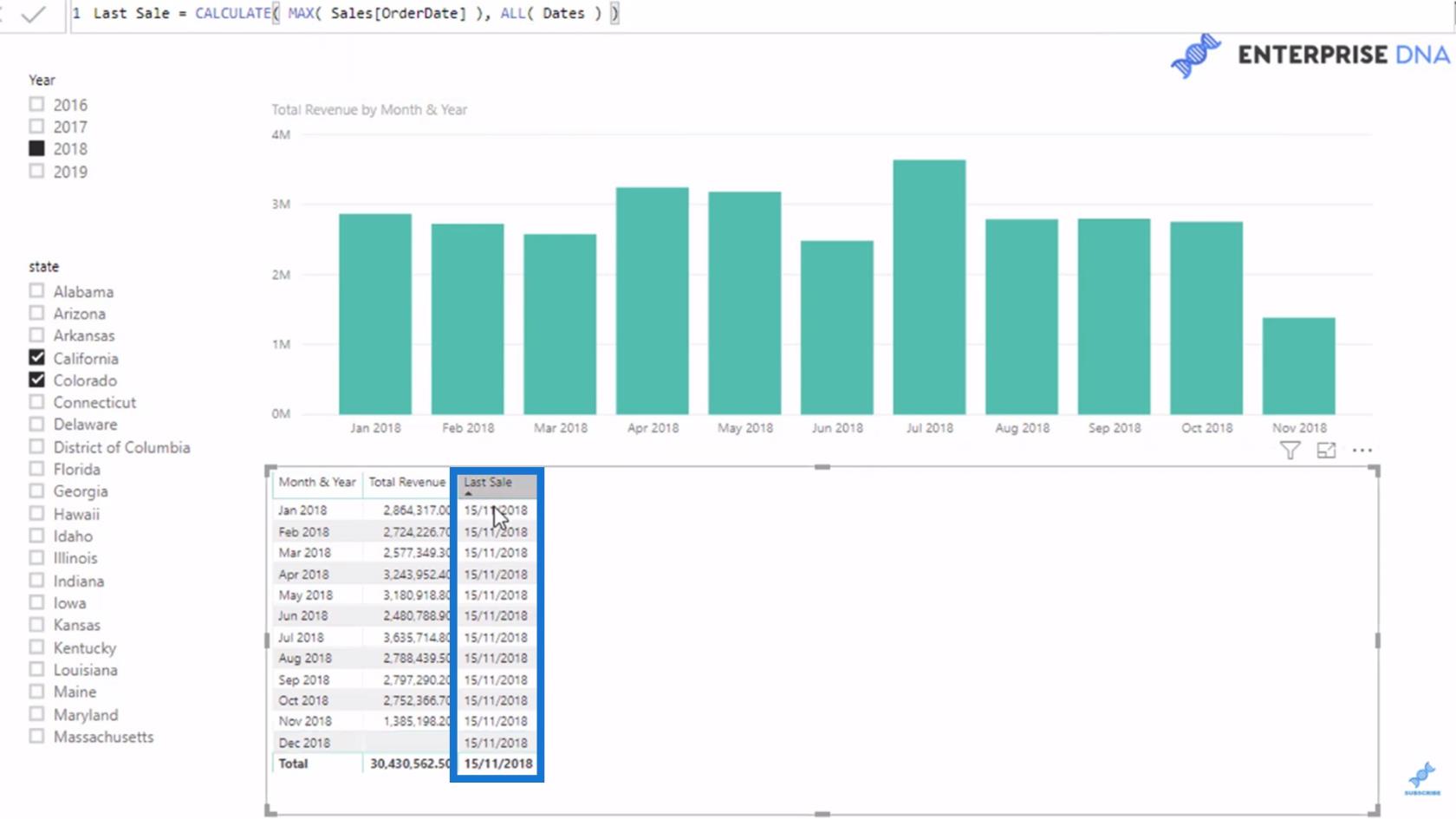Click the 3,243,952.40 revenue cell
The image size is (1456, 819).
pyautogui.click(x=417, y=574)
